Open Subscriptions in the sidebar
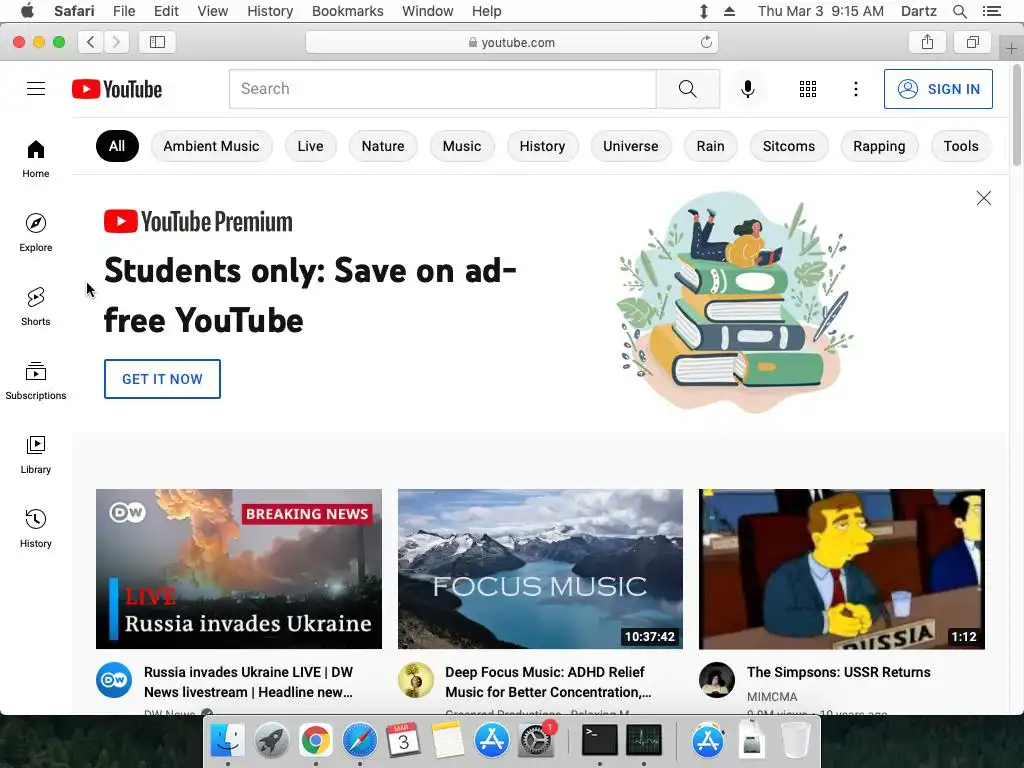 [36, 380]
